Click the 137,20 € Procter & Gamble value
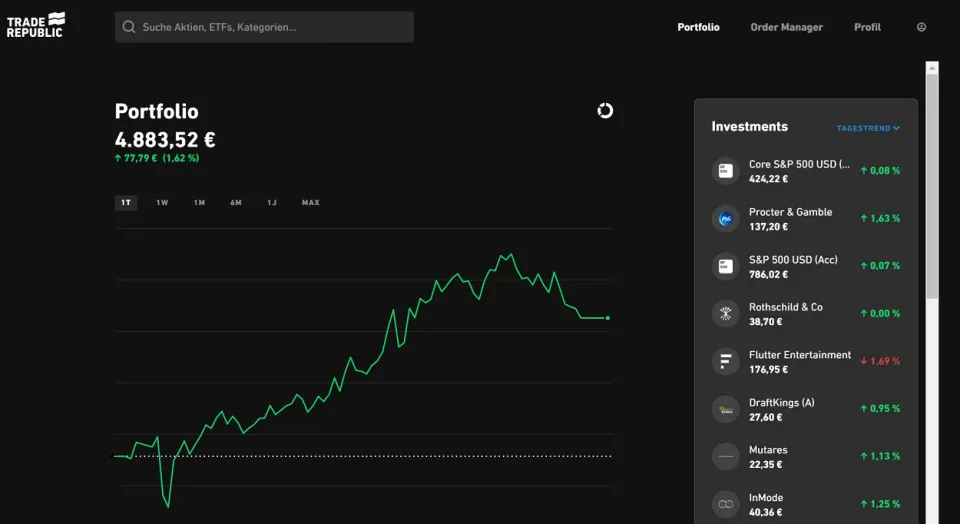Viewport: 960px width, 524px height. pos(768,226)
